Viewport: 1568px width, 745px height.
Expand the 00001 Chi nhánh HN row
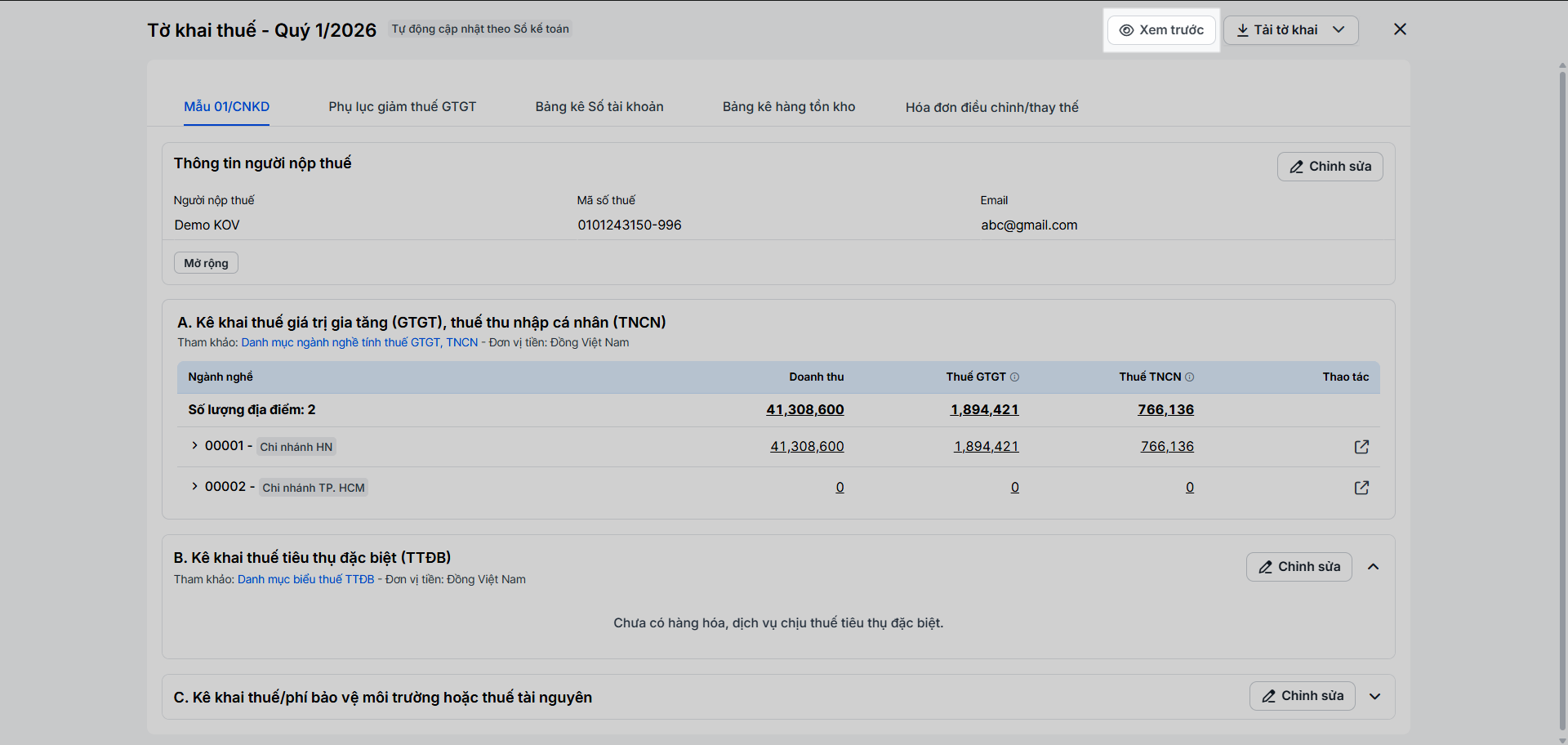[194, 445]
